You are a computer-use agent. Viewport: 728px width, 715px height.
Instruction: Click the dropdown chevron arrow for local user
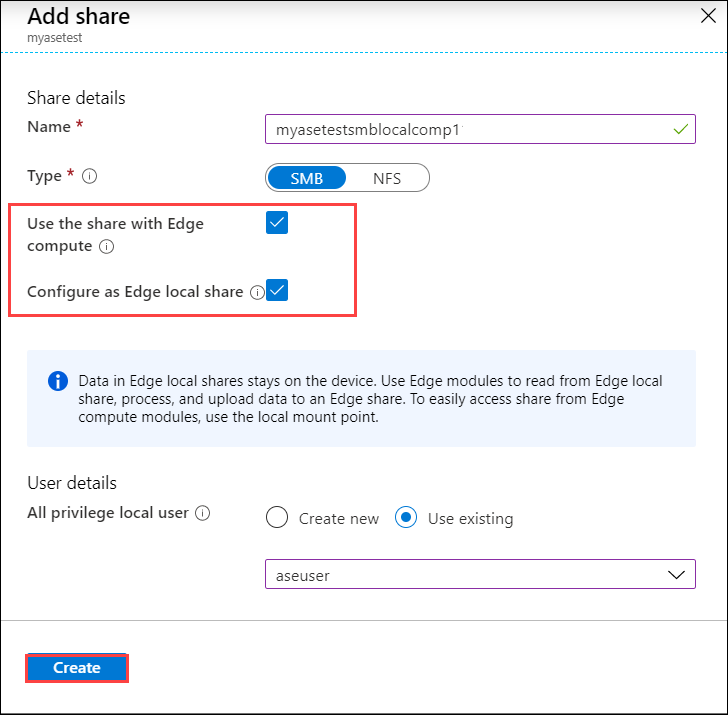[x=673, y=574]
